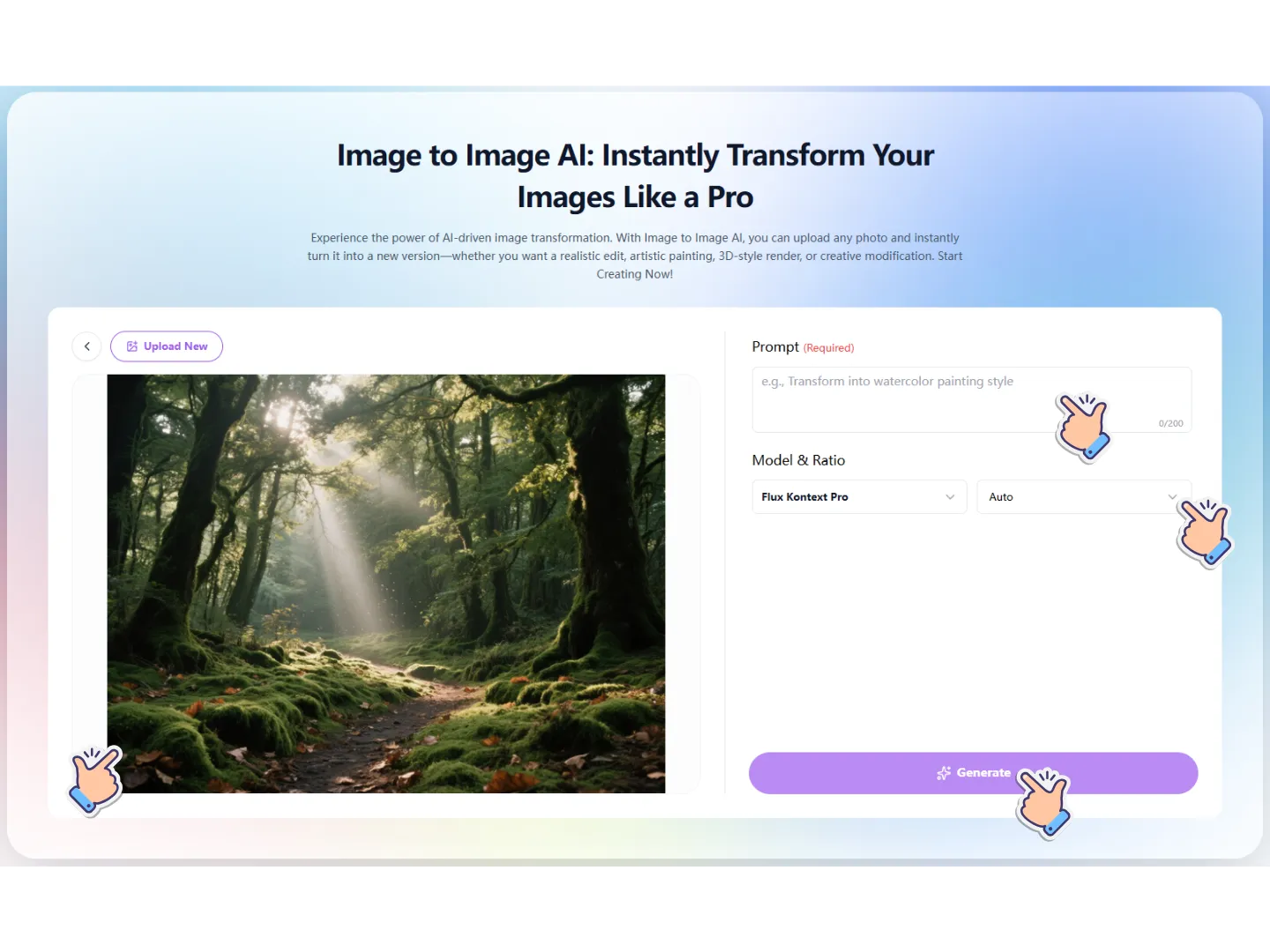Select the uploaded forest image preview
Screen dimensions: 1270x952
(x=386, y=584)
